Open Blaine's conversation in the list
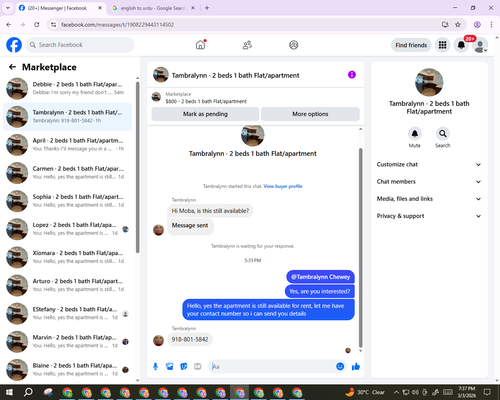Viewport: 500px width, 400px height. (x=67, y=370)
